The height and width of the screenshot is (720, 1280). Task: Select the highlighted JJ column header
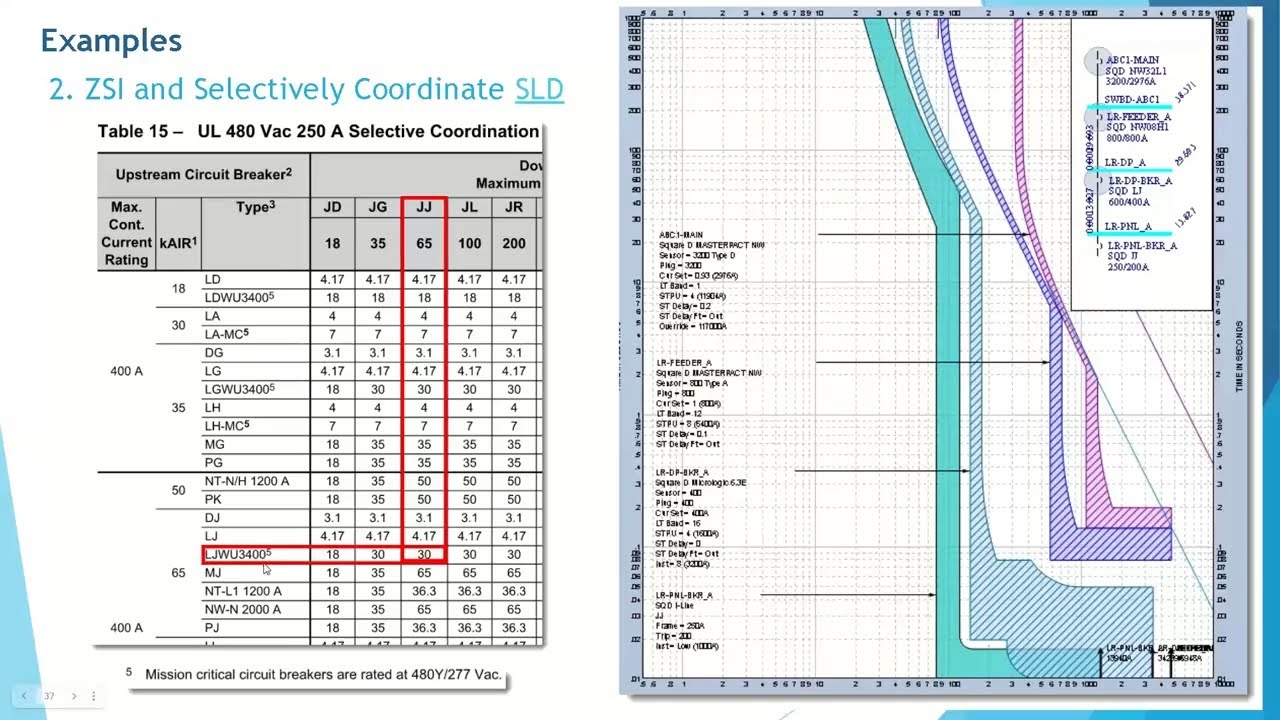423,207
